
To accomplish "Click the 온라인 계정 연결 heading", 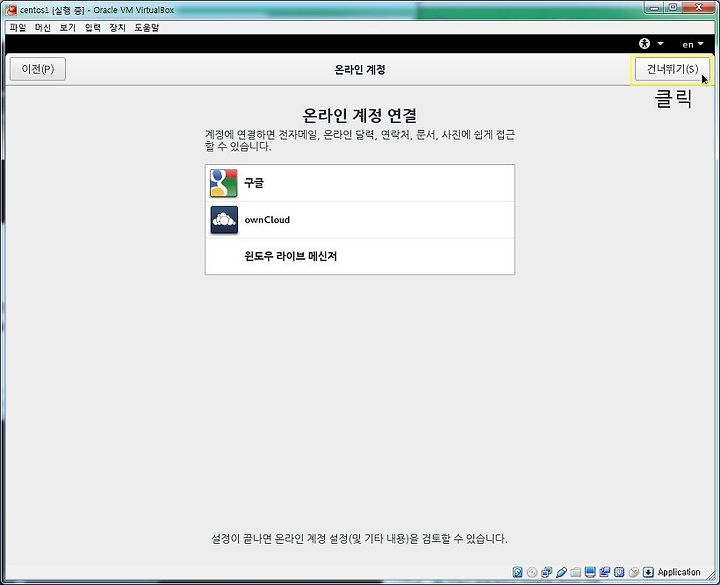I will [360, 115].
